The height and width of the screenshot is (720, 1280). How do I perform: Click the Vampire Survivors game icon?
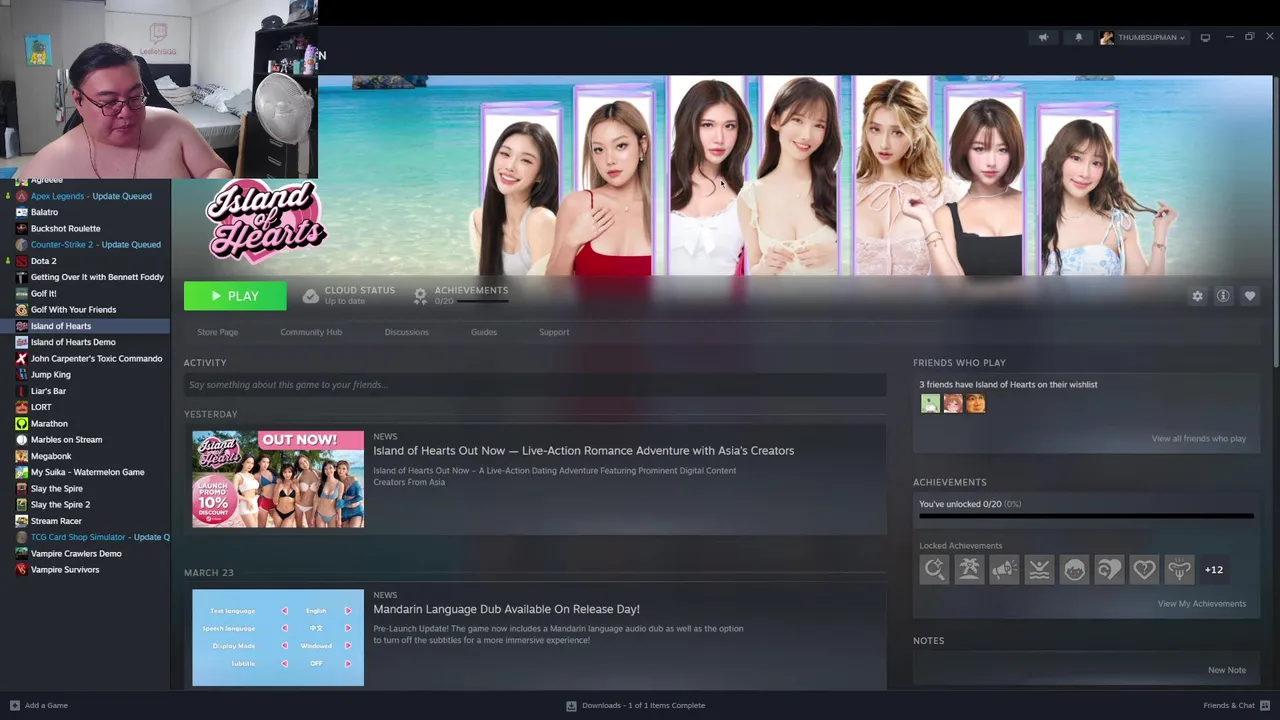point(21,570)
